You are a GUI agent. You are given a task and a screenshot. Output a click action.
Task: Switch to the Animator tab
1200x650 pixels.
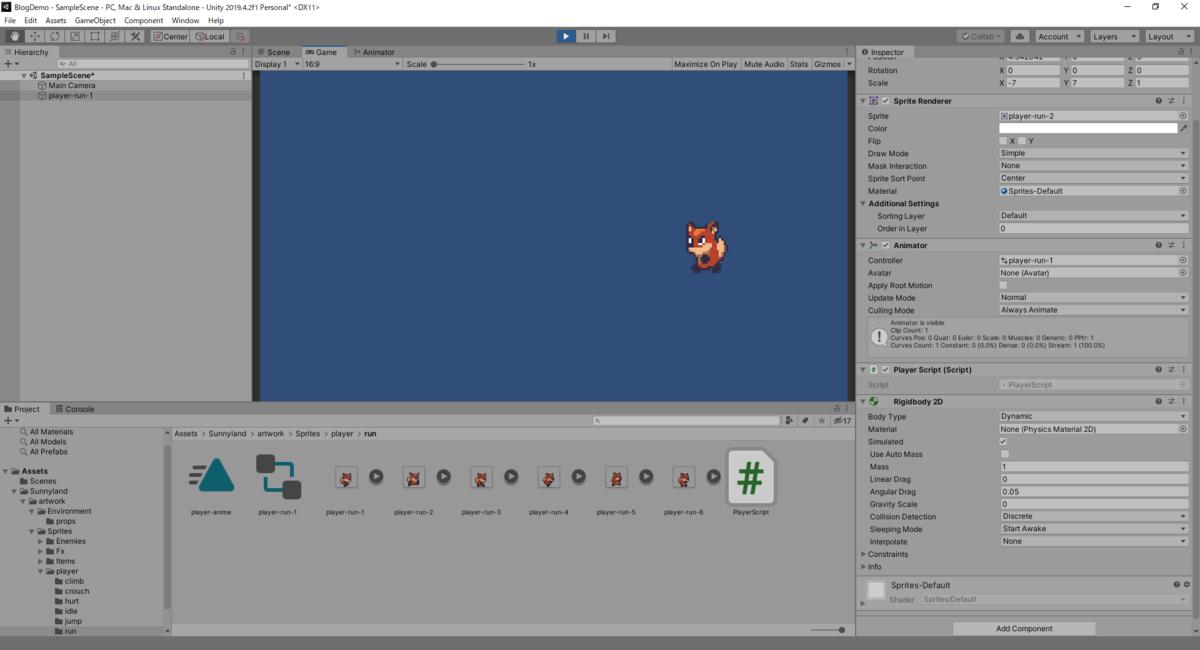373,52
